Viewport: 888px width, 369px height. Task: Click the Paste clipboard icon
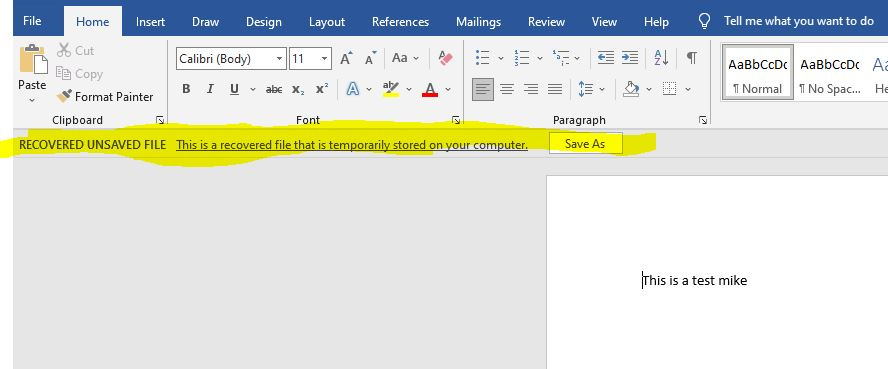(33, 59)
